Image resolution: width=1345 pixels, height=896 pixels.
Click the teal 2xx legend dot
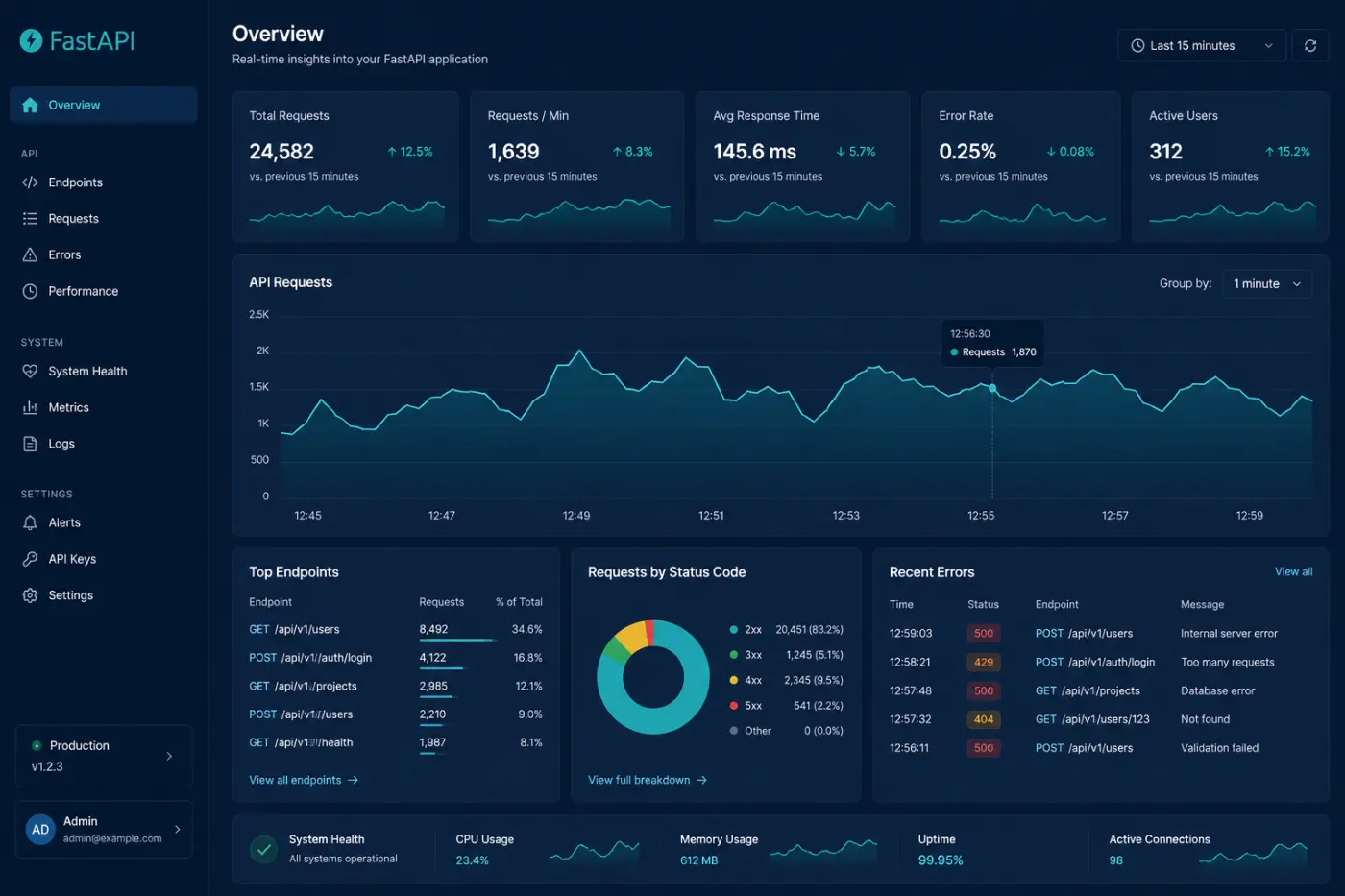(734, 630)
